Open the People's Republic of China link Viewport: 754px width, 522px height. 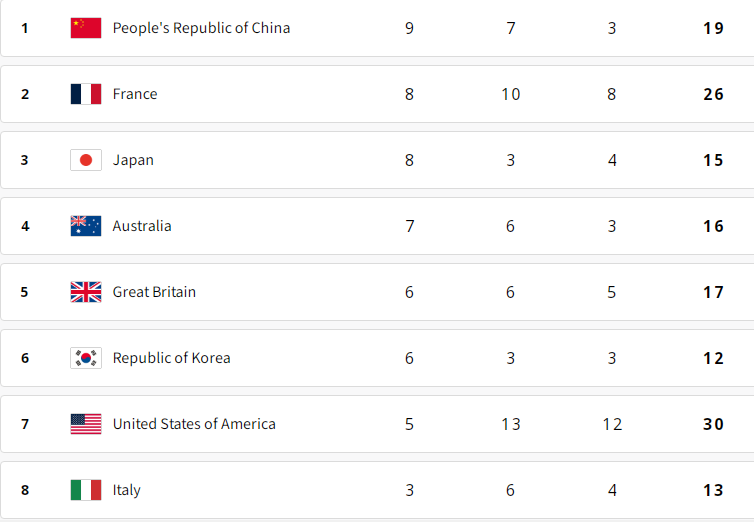(x=201, y=28)
